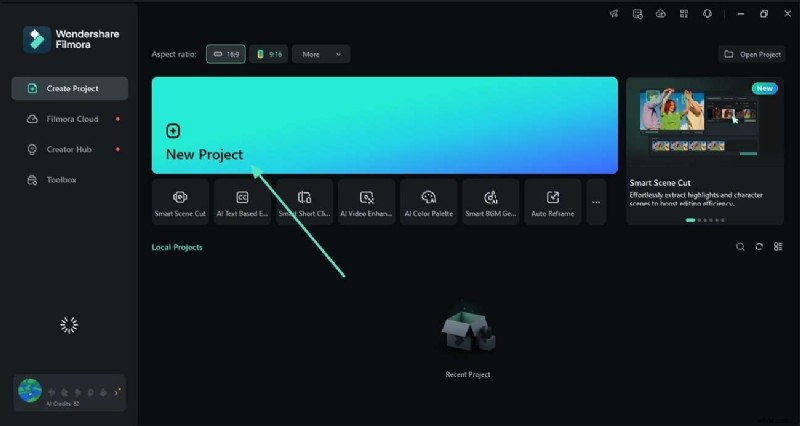Launch Auto Reframe tool

click(x=553, y=202)
